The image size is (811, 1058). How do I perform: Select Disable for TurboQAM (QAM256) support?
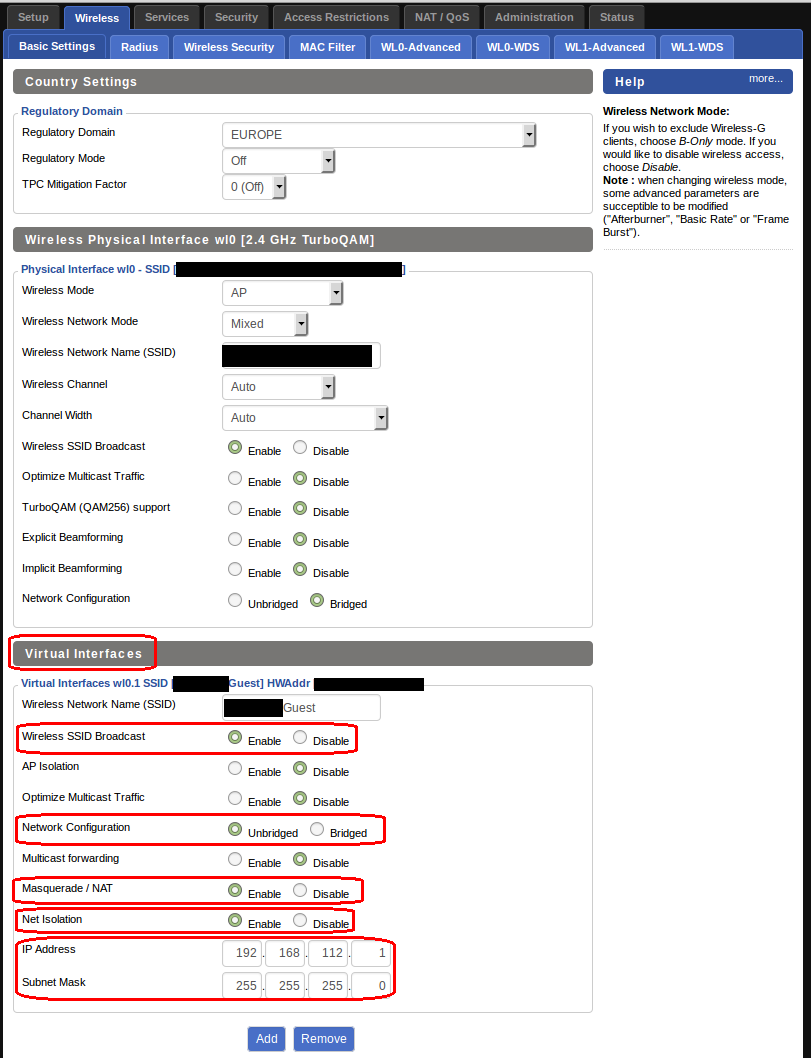(300, 508)
